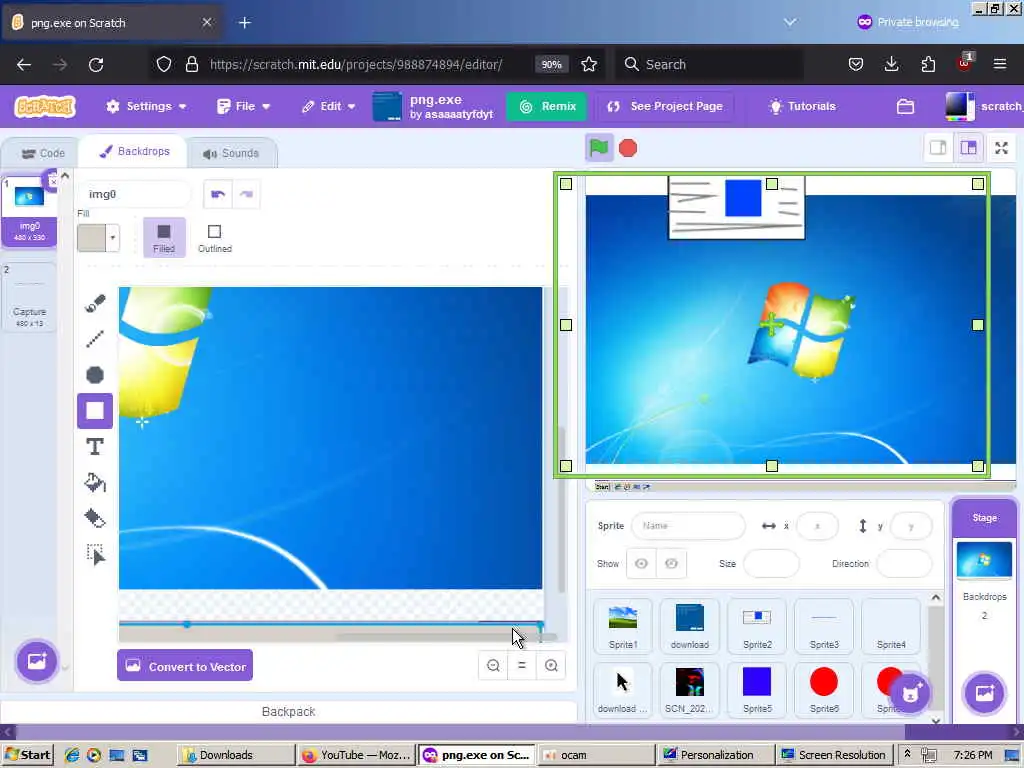Reload the page in Firefox
The image size is (1024, 768).
96,64
